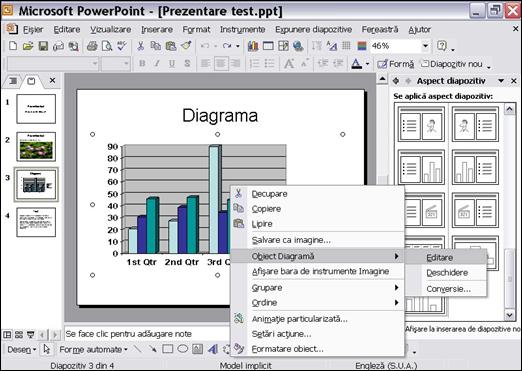Screen dimensions: 522x371
Task: Switch to Slide Sorter view
Action: [19, 334]
